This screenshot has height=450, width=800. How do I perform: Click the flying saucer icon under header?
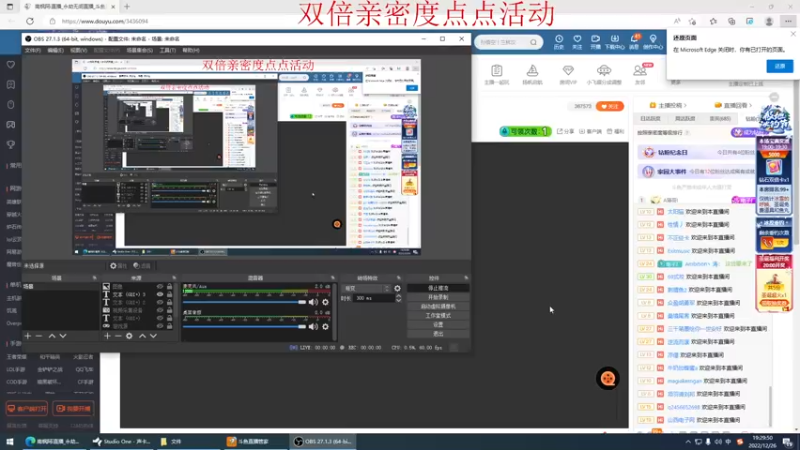[x=604, y=70]
